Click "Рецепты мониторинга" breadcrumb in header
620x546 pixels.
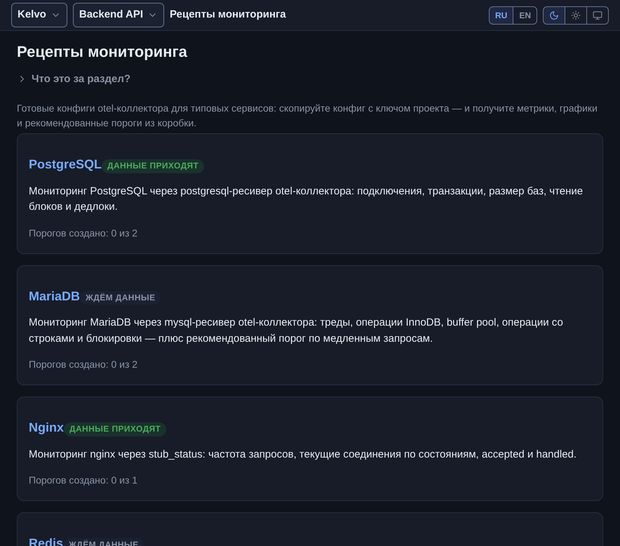point(227,14)
